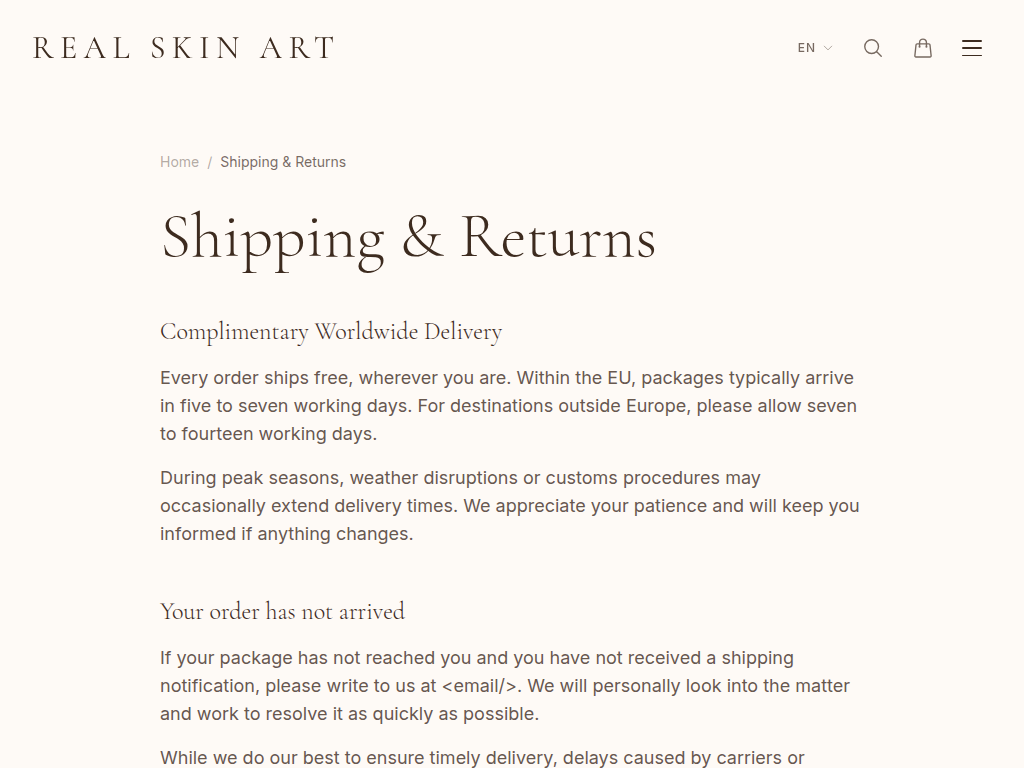
Task: Click the word ART in the logo
Action: (298, 48)
